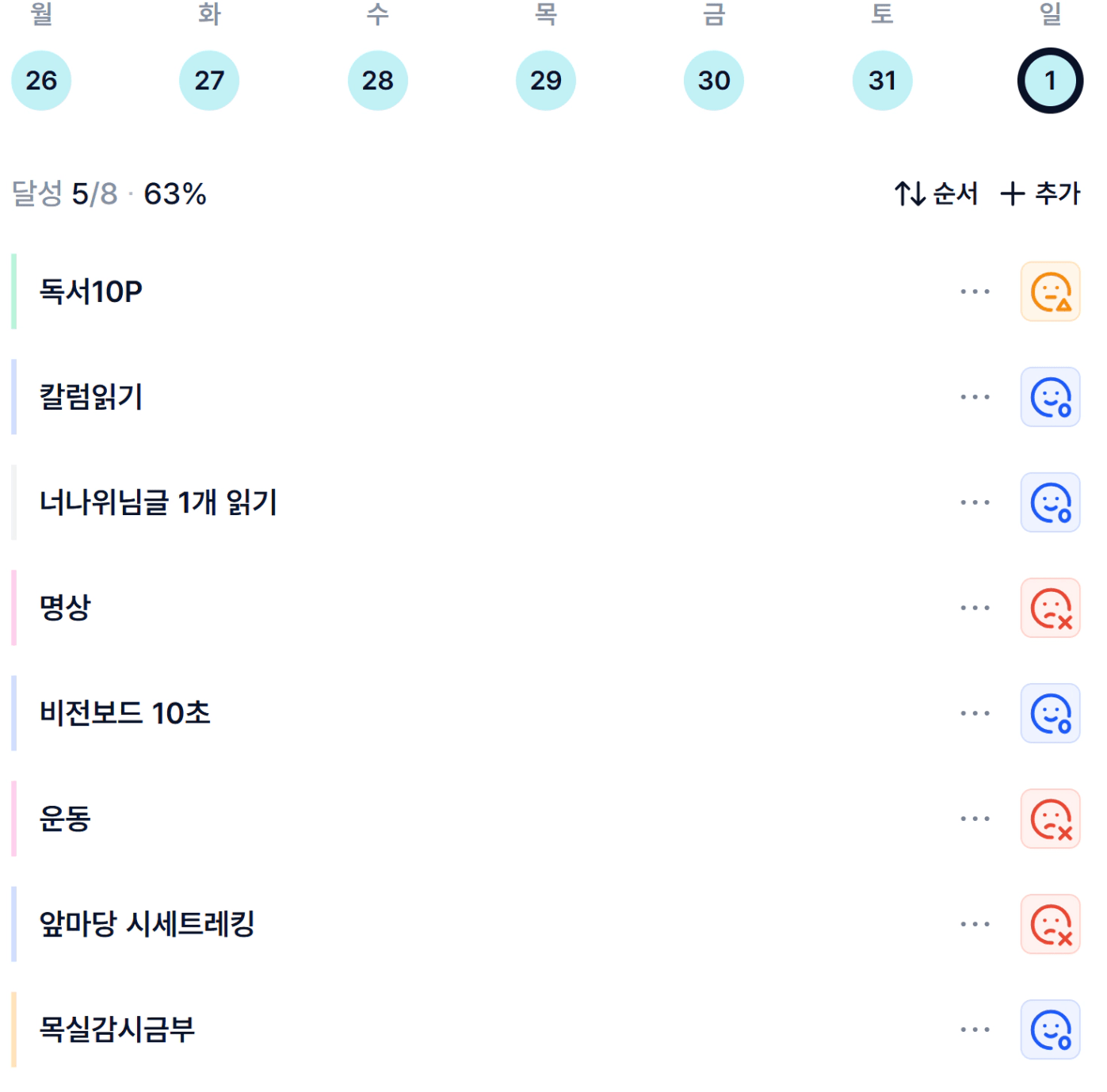Open three-dot menu for 운동
The width and height of the screenshot is (1107, 1092).
click(975, 819)
